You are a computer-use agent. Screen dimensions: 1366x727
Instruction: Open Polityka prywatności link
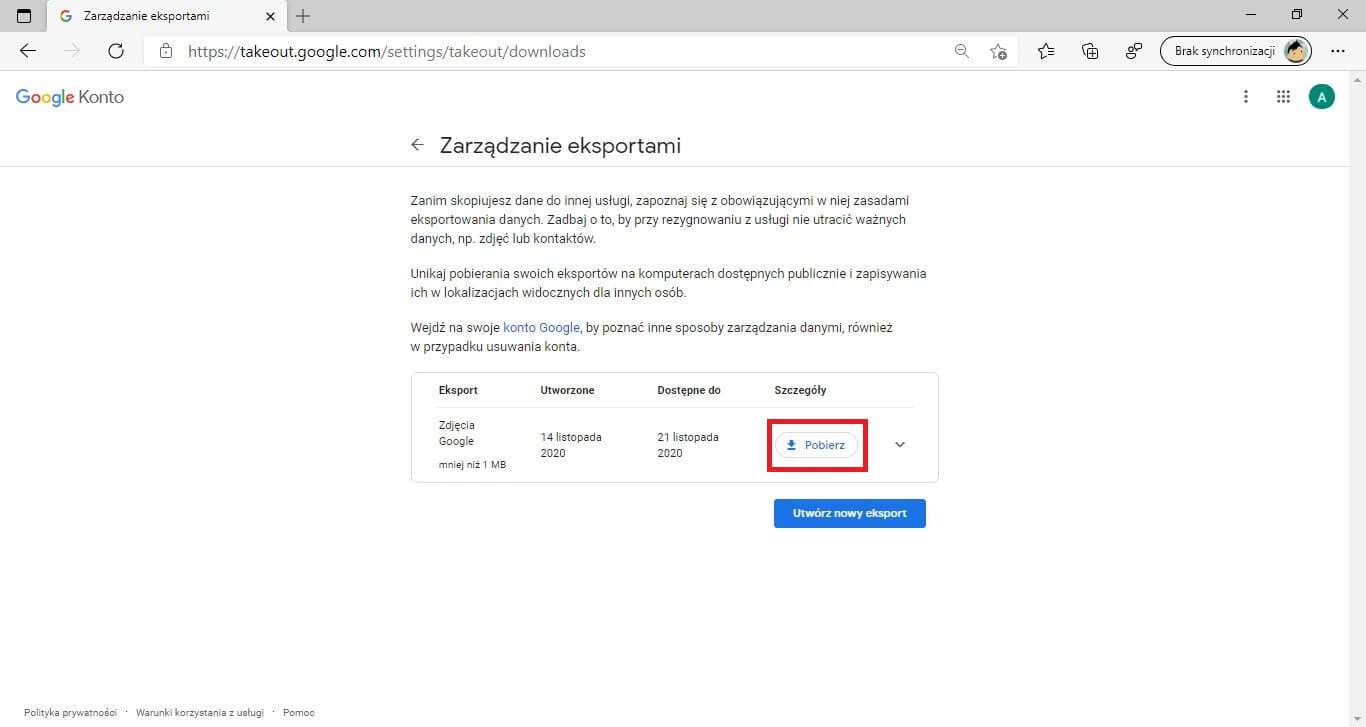tap(70, 713)
